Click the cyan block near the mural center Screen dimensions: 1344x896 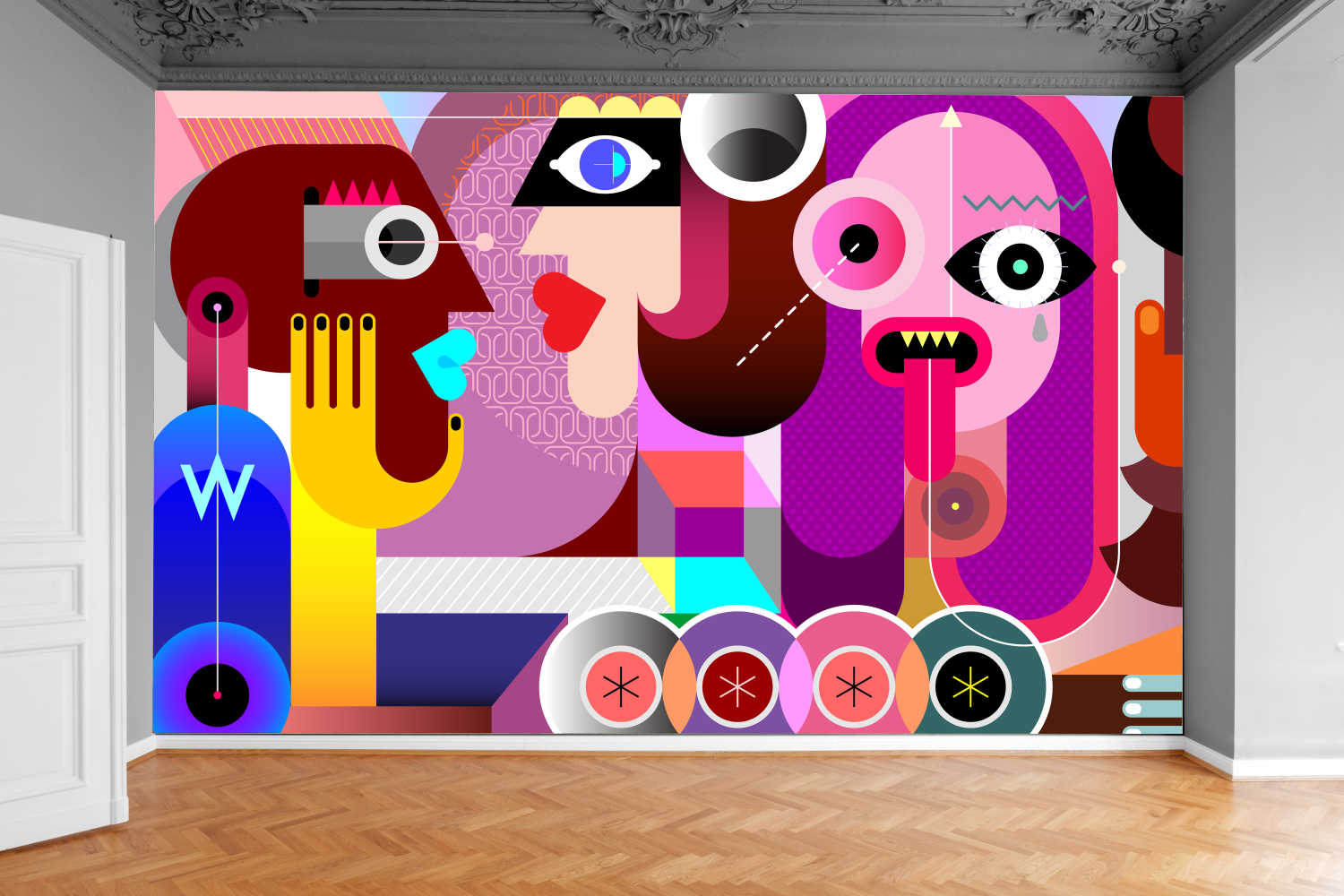pos(717,584)
